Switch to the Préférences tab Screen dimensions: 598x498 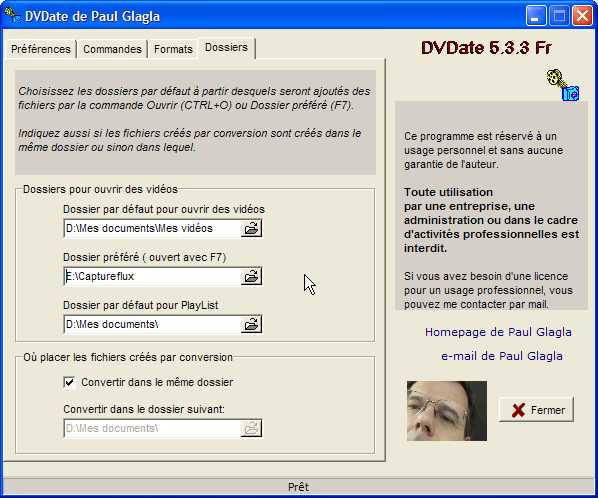40,49
